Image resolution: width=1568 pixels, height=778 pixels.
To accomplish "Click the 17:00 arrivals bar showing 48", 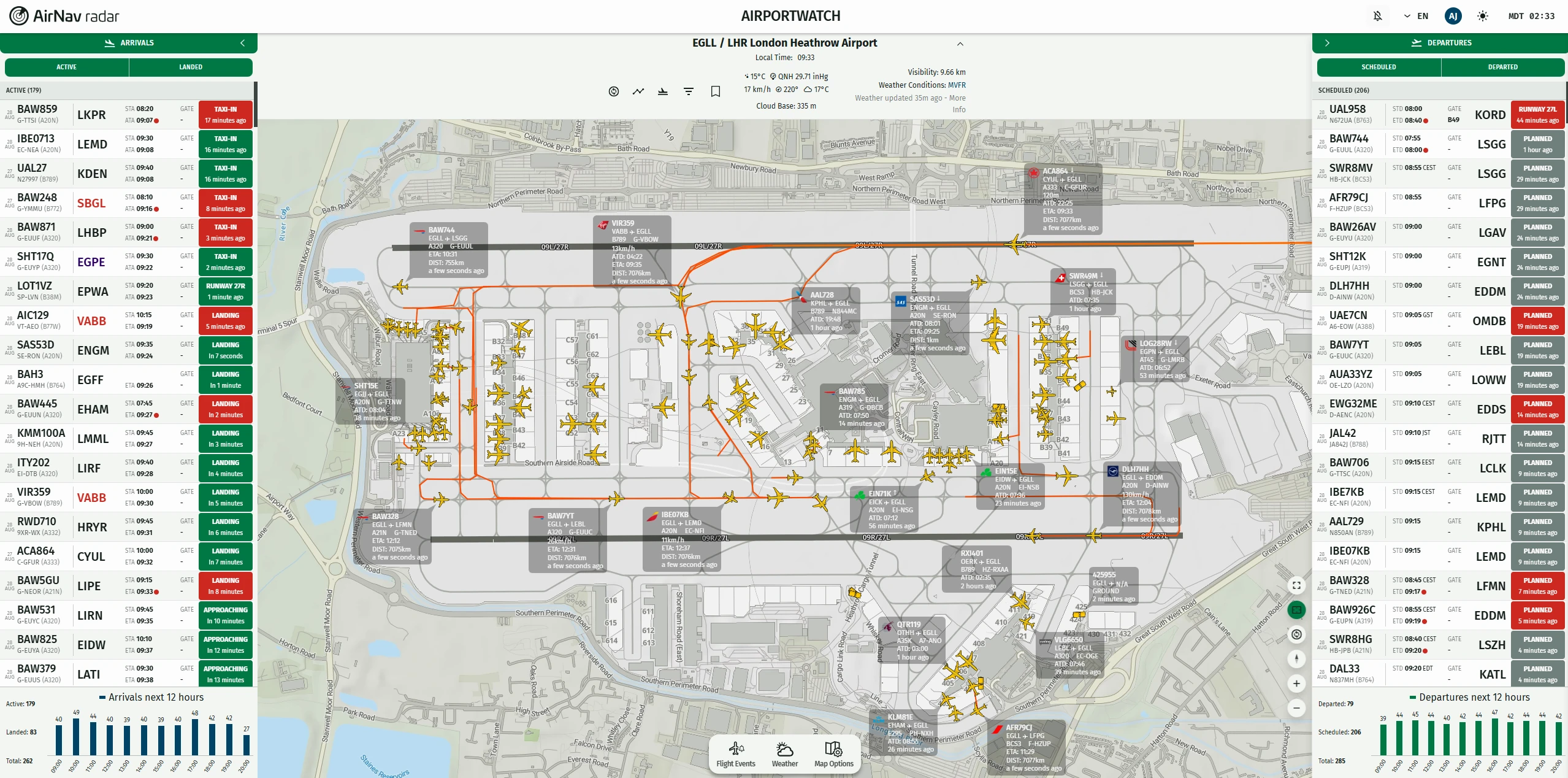I will [195, 736].
